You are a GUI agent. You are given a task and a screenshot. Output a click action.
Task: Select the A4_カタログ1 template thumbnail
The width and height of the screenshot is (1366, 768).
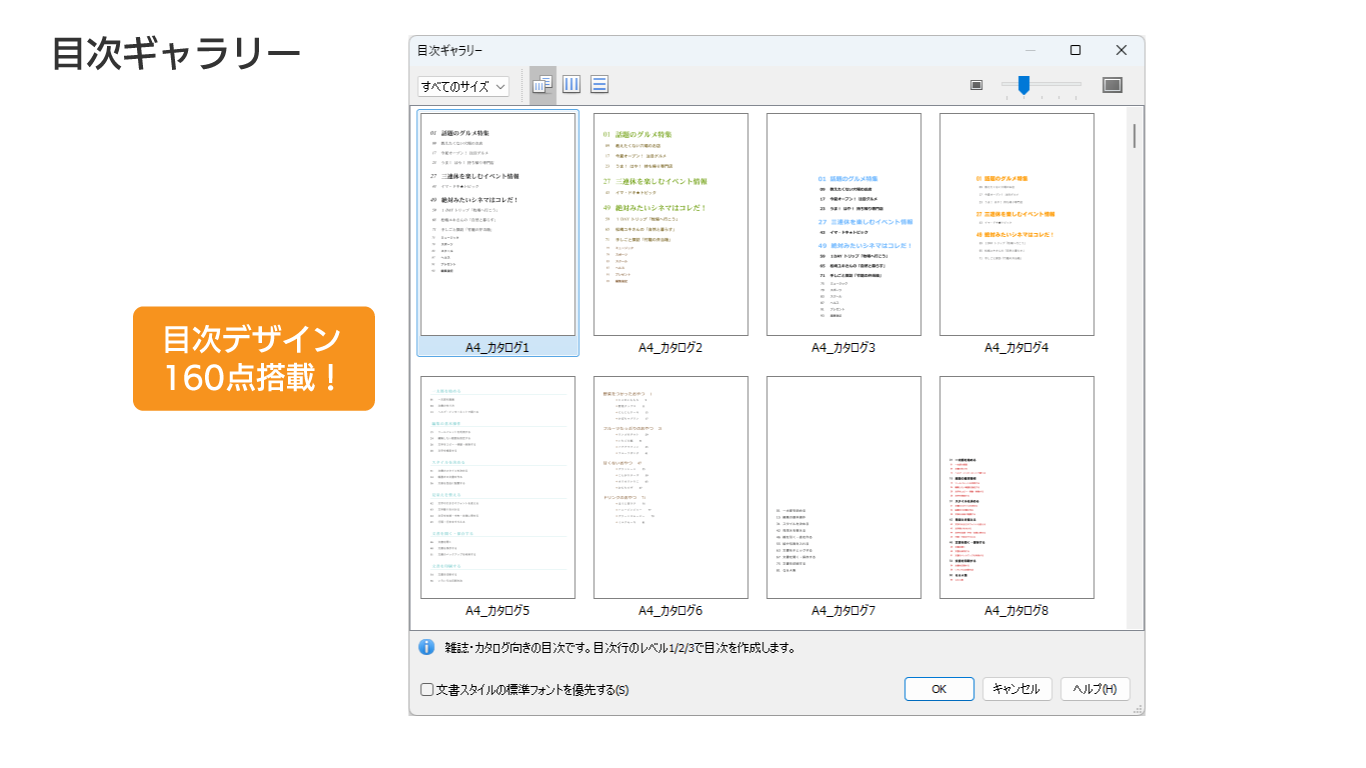(497, 225)
